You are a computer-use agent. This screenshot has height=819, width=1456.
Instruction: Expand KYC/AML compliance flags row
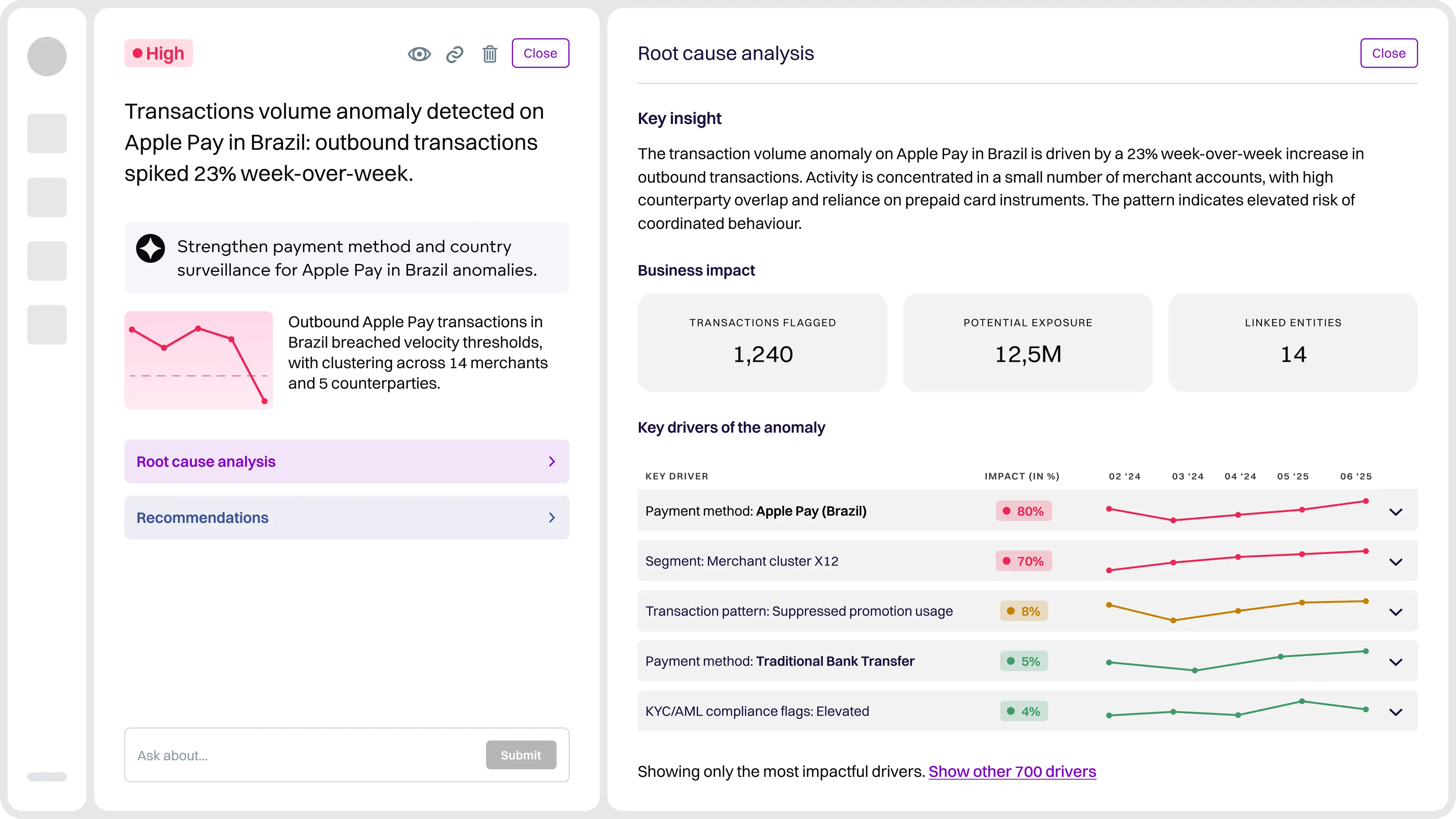coord(1395,712)
